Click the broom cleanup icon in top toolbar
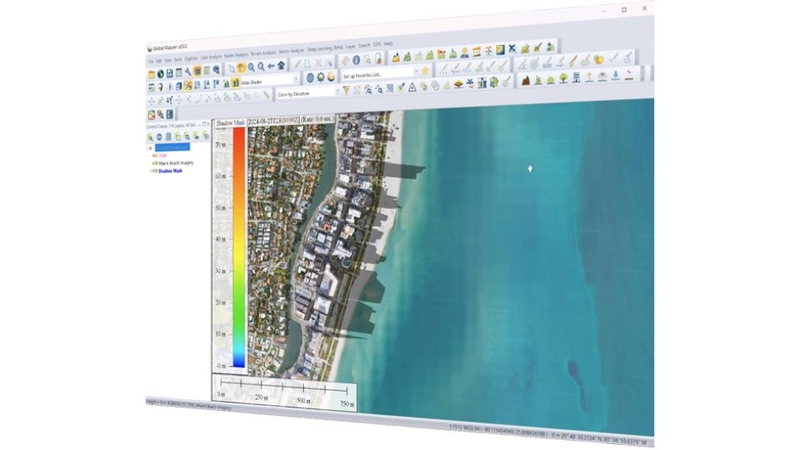800x450 pixels. pos(537,47)
